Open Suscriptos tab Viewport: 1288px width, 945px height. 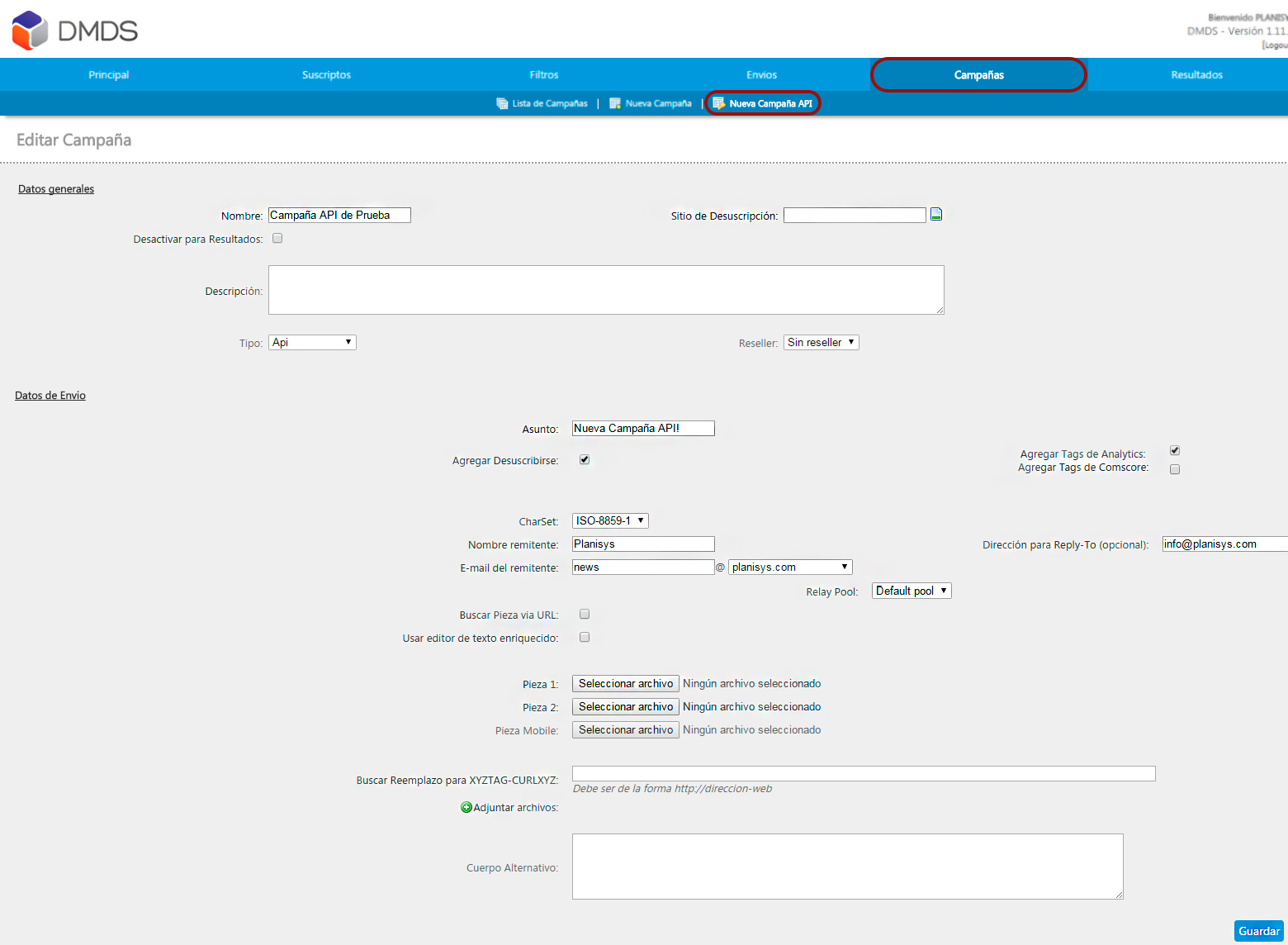326,74
